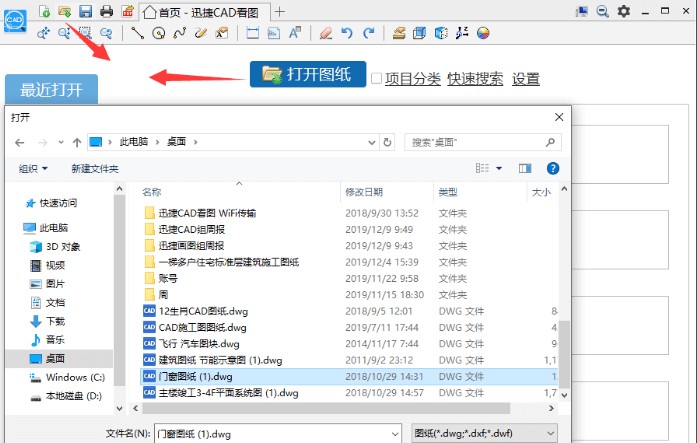Screen dimensions: 697x443
Task: Click the settings gear in title bar
Action: coord(624,11)
